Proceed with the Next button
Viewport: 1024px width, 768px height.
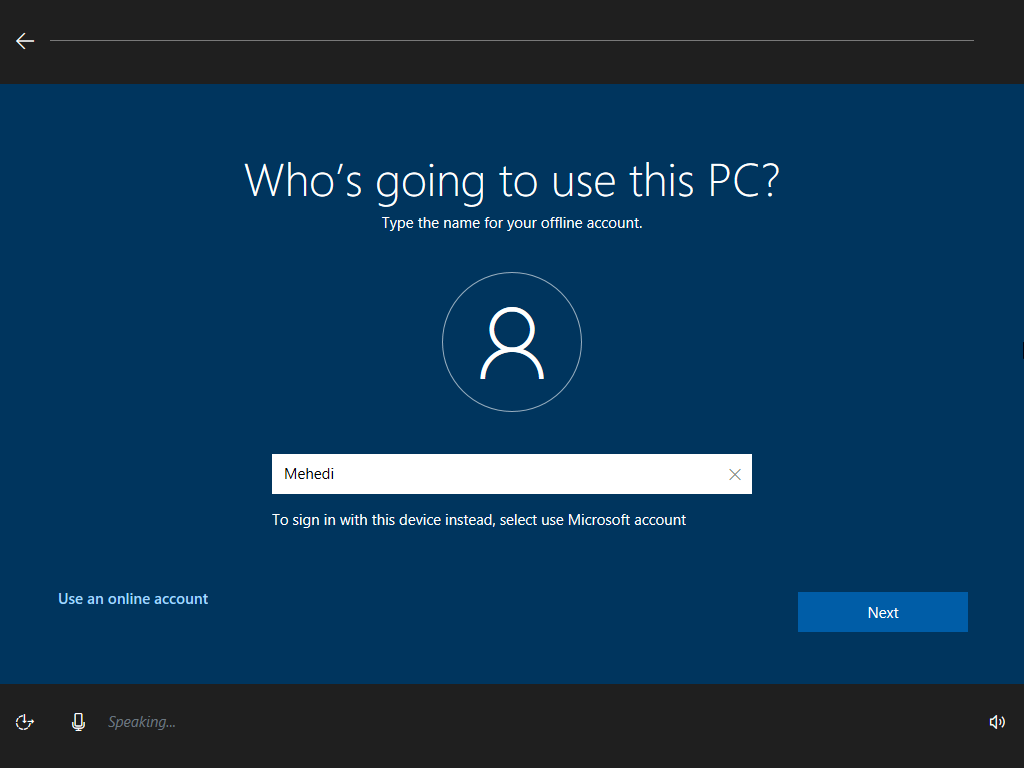882,612
